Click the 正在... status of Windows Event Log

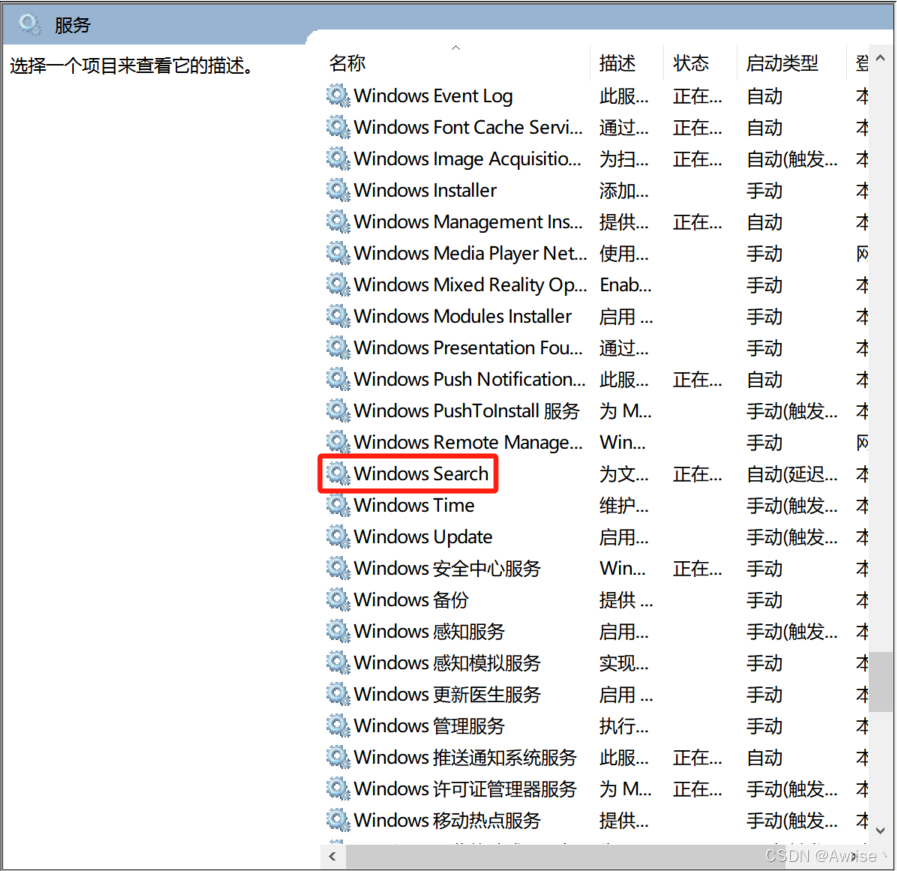pyautogui.click(x=697, y=96)
